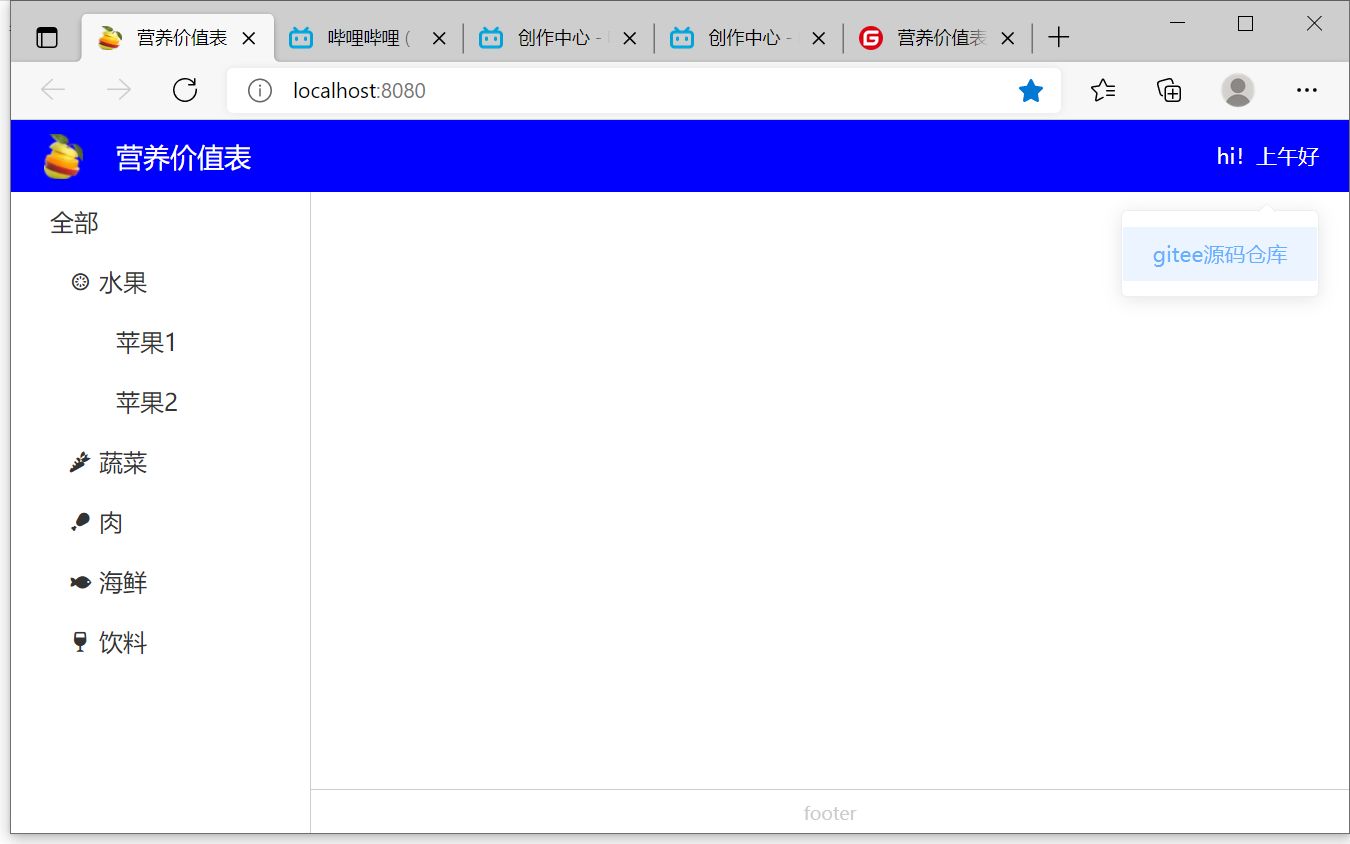Viewport: 1350px width, 844px height.
Task: Minimize the browser window
Action: 1177,23
